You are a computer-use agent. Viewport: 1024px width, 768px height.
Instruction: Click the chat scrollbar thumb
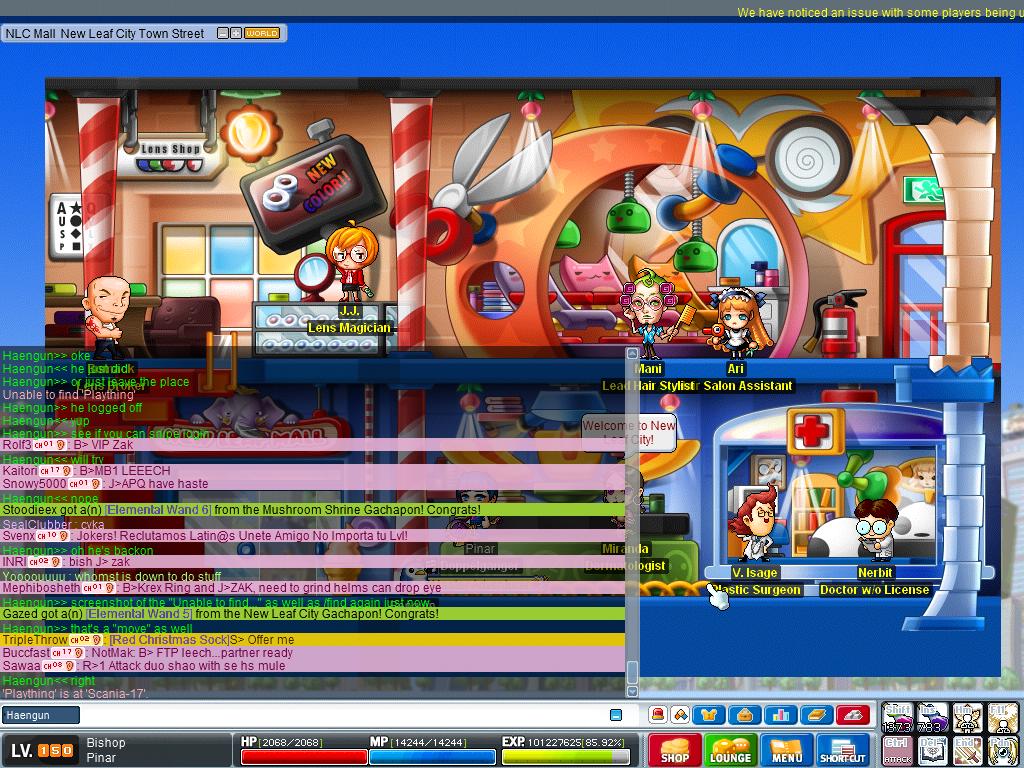(x=632, y=671)
